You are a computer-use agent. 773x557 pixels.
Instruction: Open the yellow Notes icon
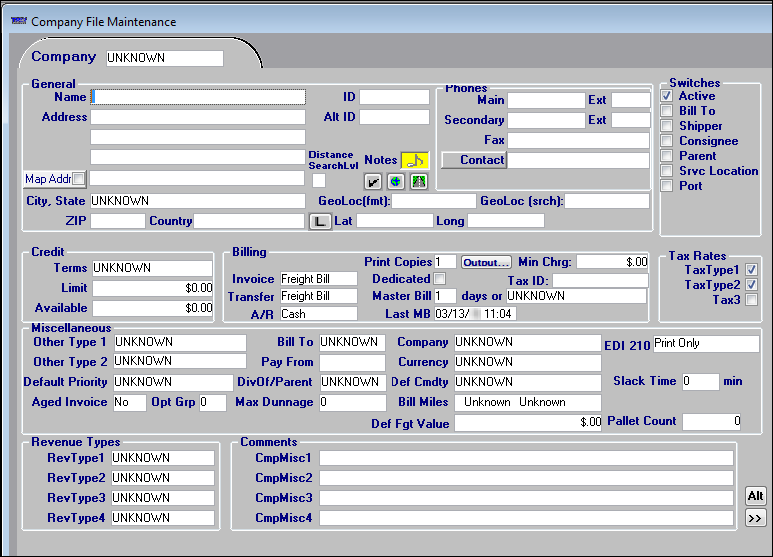414,160
